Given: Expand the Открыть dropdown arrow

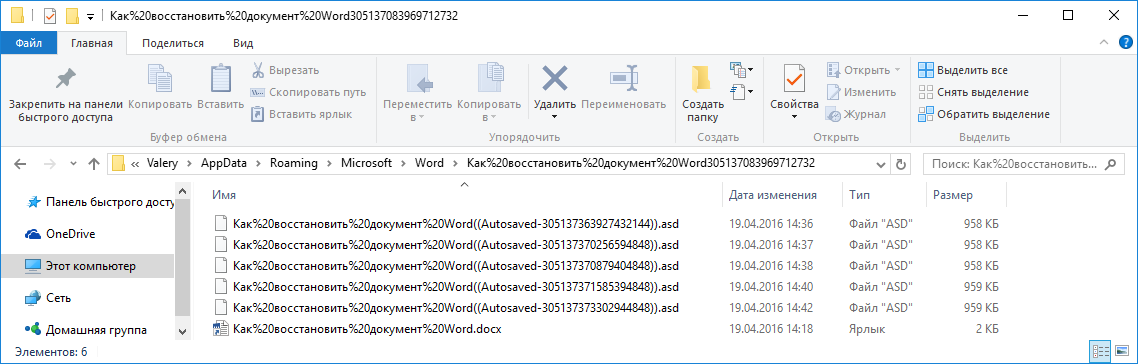Looking at the screenshot, I should point(897,70).
